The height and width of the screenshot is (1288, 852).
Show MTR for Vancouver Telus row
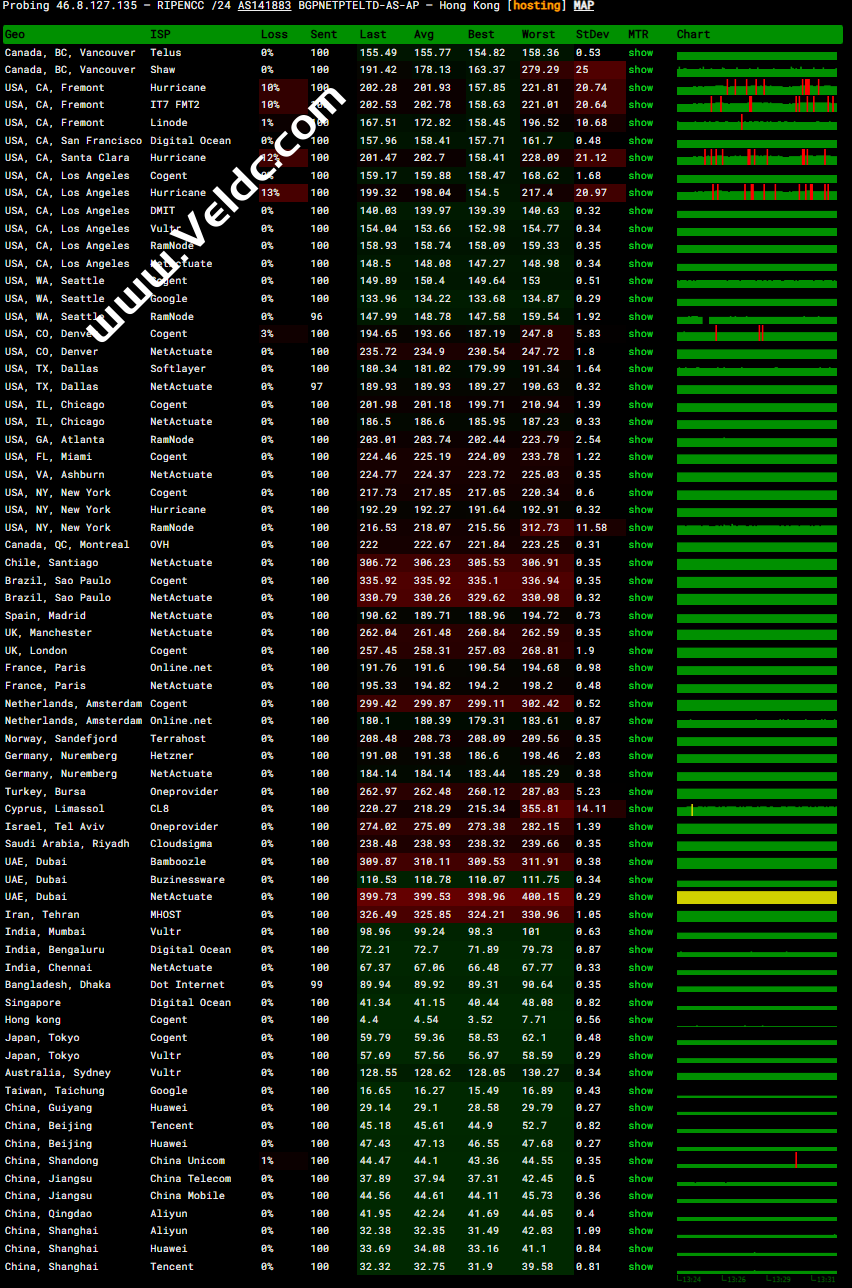[x=641, y=52]
